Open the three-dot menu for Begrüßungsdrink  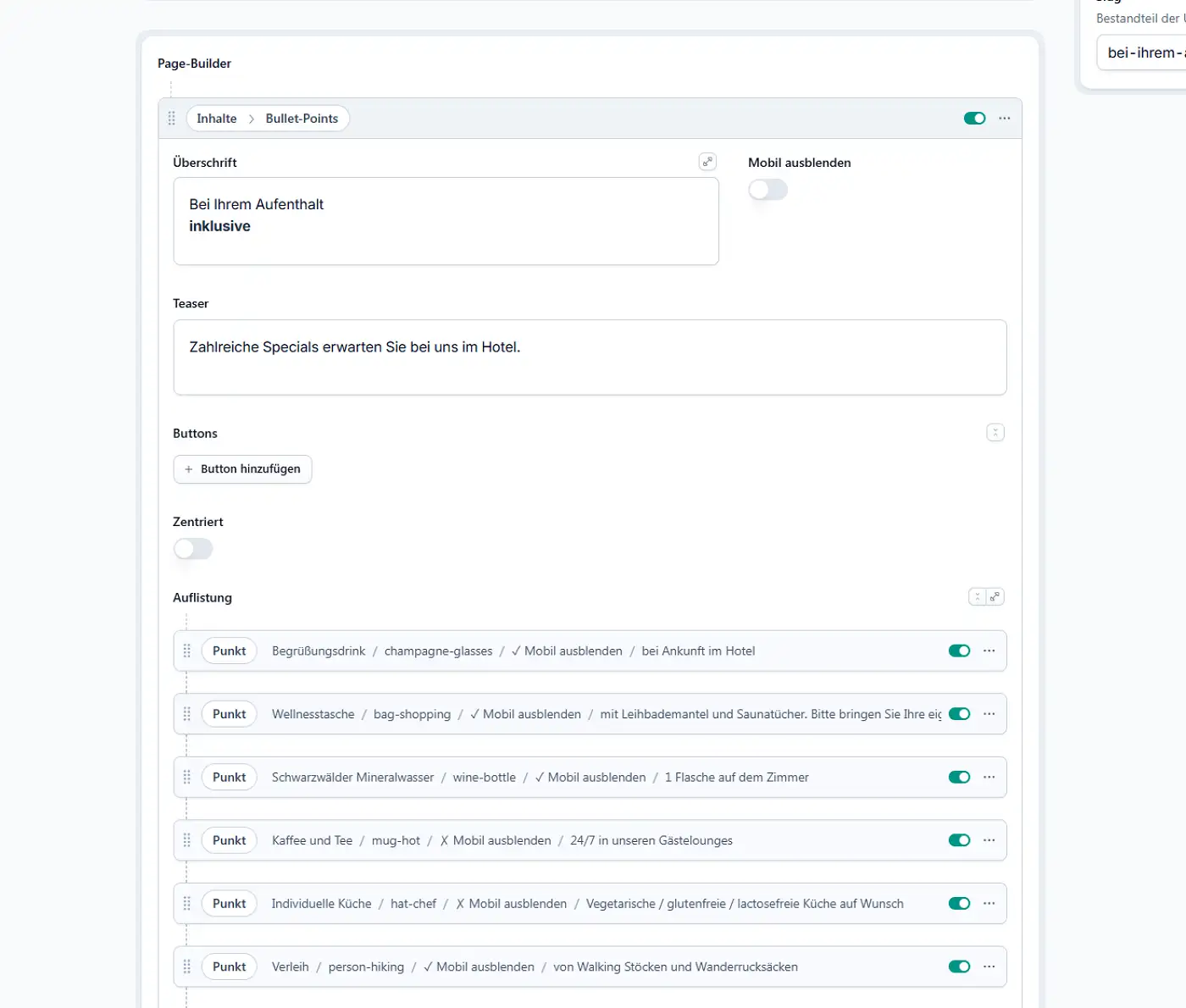[x=989, y=651]
